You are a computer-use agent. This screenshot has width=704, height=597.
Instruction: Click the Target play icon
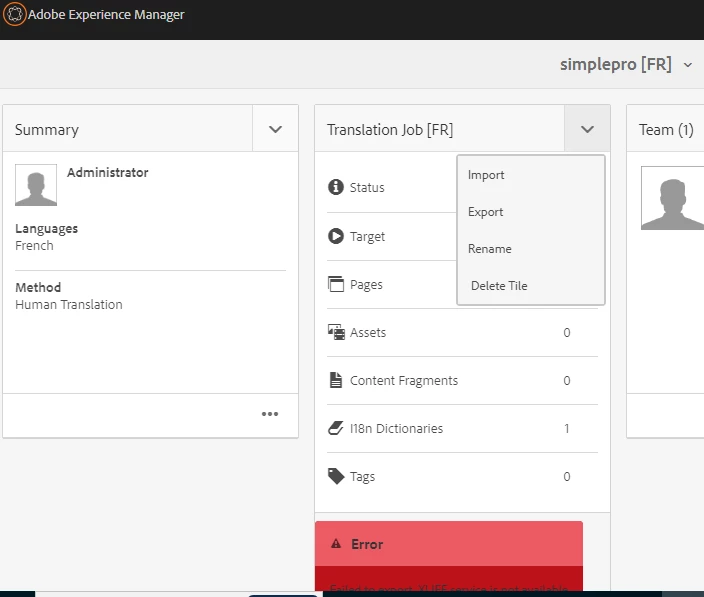pos(335,236)
